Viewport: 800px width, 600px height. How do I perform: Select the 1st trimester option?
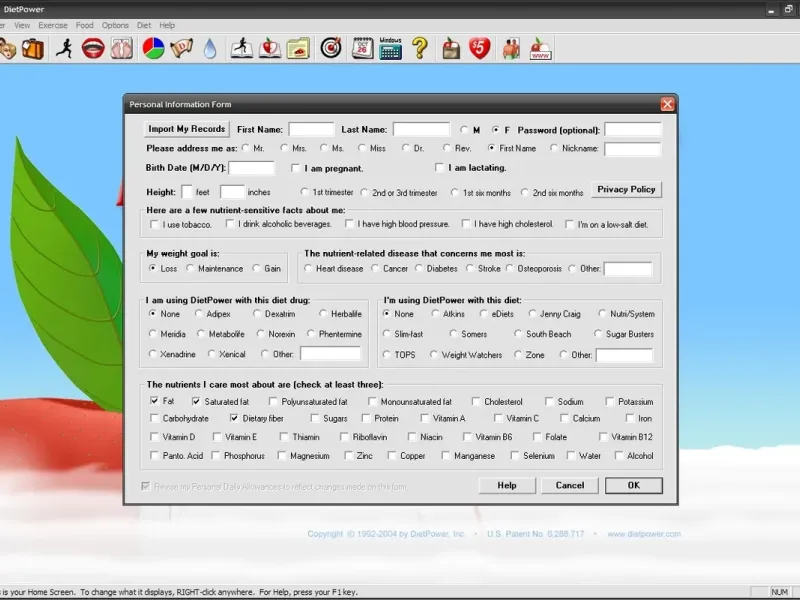tap(305, 192)
